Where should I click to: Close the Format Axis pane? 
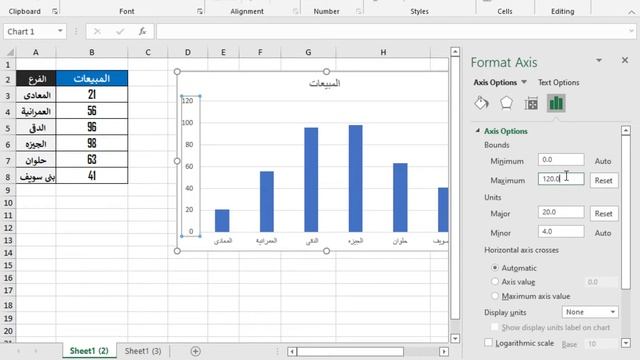(625, 60)
